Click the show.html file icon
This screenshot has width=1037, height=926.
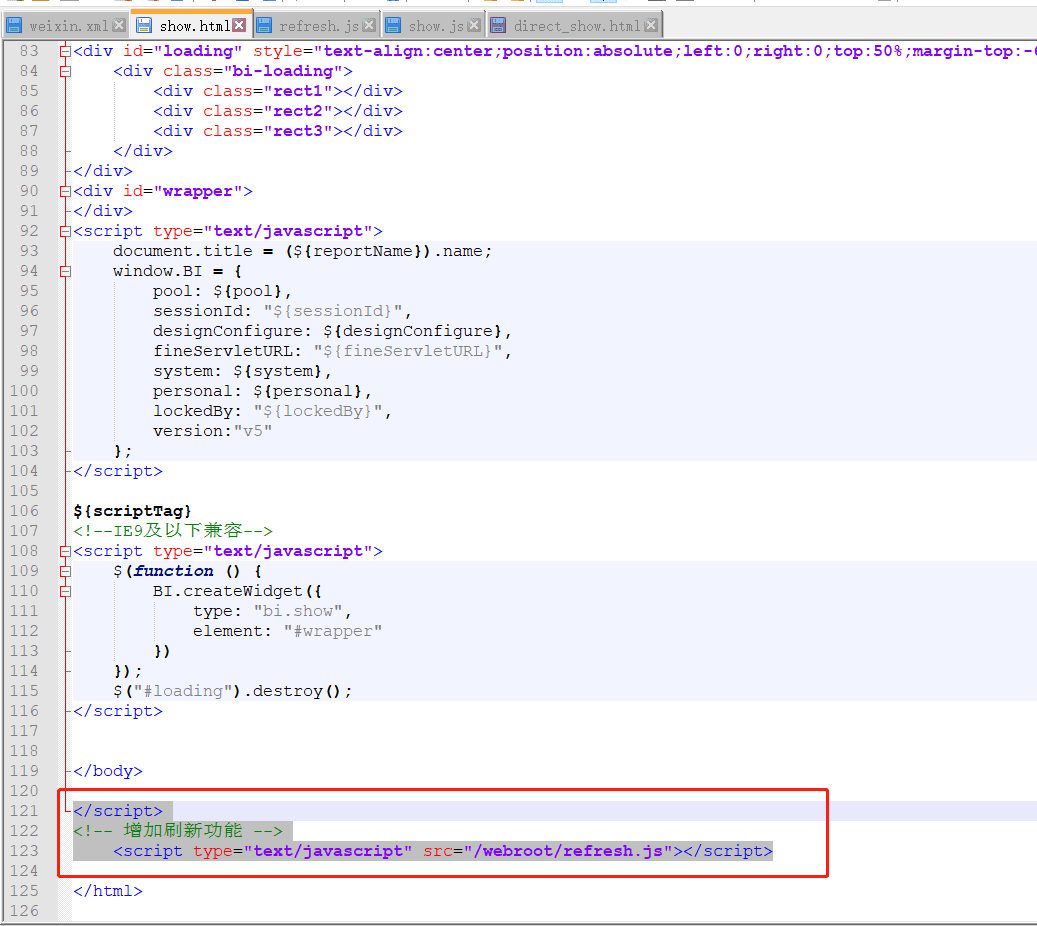pos(144,26)
